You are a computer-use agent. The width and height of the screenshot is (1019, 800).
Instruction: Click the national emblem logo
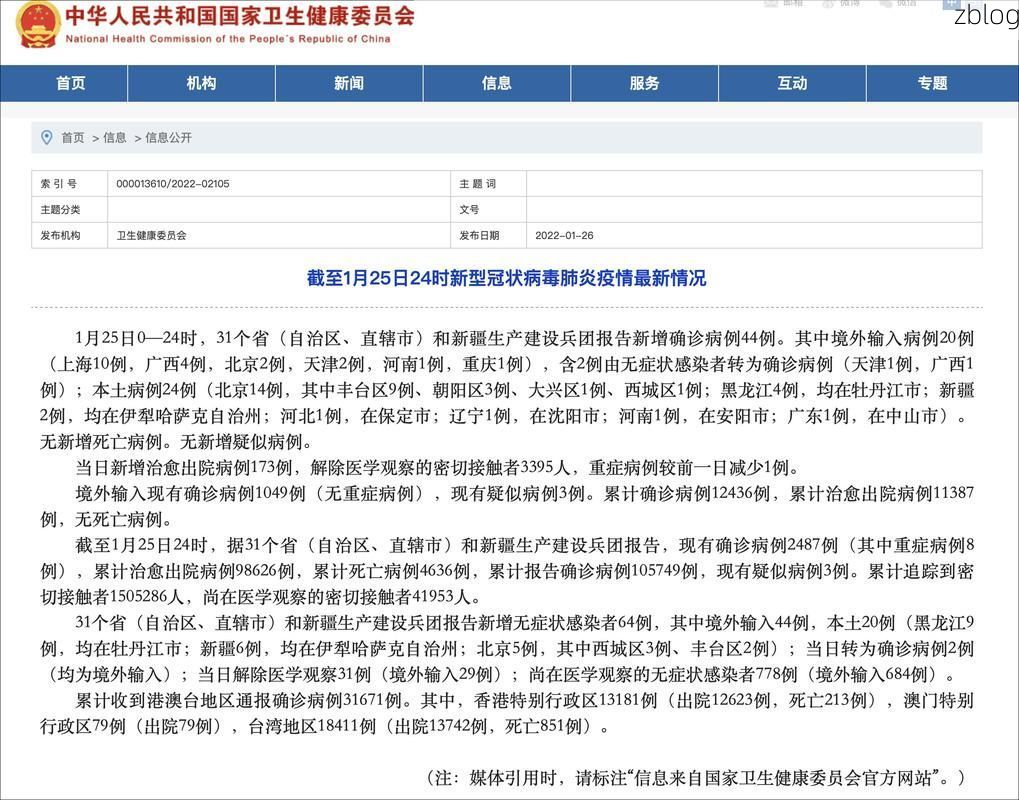pyautogui.click(x=36, y=27)
